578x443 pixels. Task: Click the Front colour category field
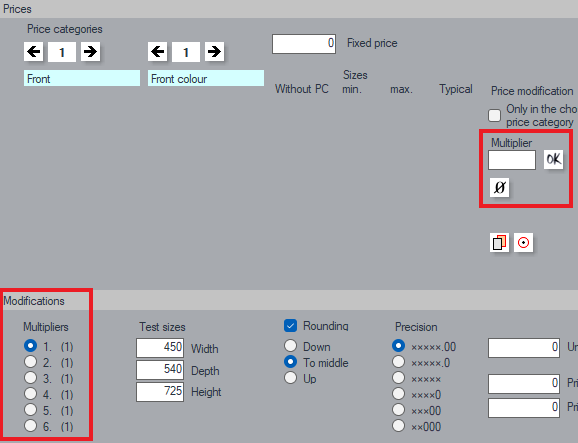[206, 78]
